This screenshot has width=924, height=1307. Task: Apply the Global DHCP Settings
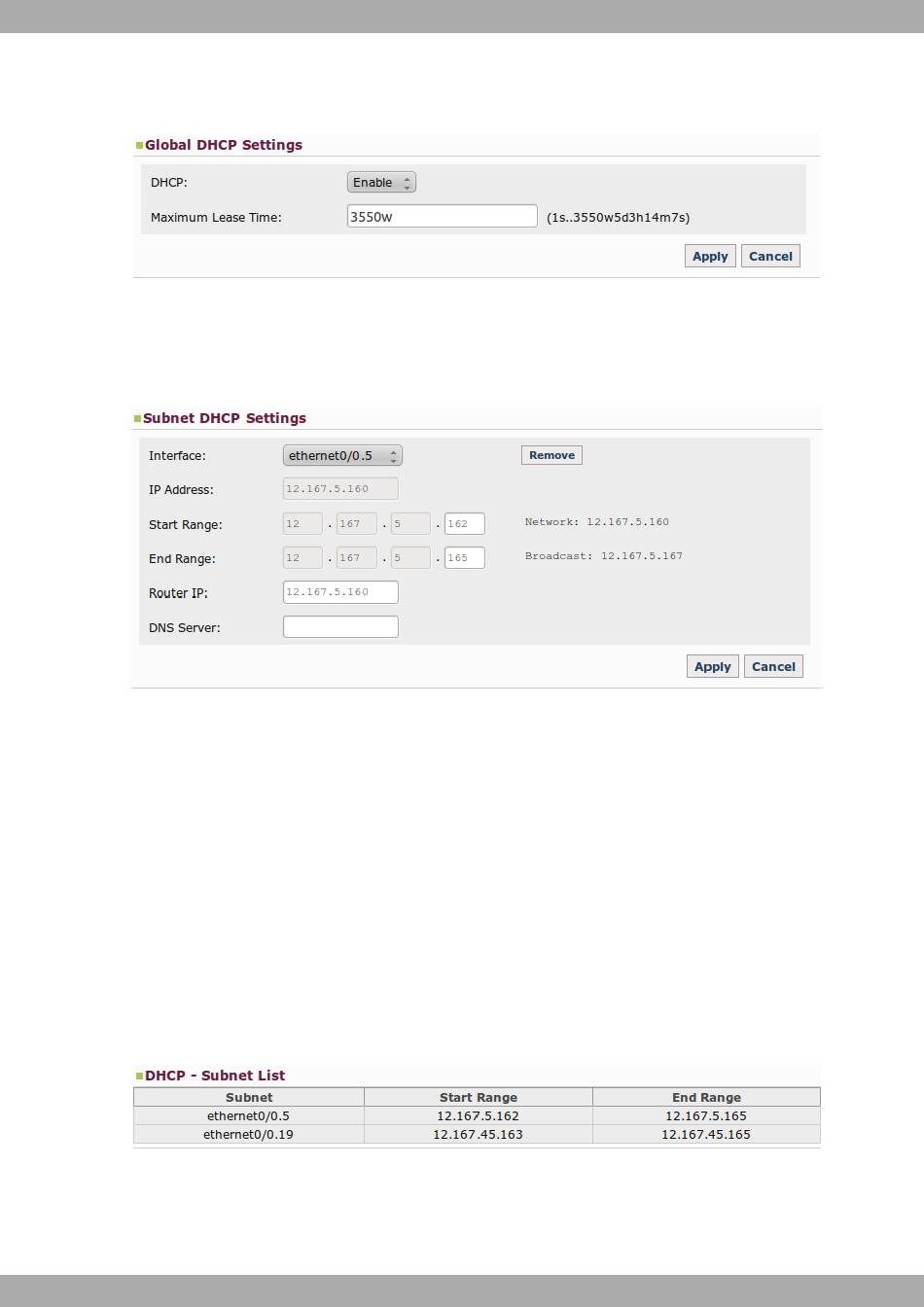click(710, 256)
